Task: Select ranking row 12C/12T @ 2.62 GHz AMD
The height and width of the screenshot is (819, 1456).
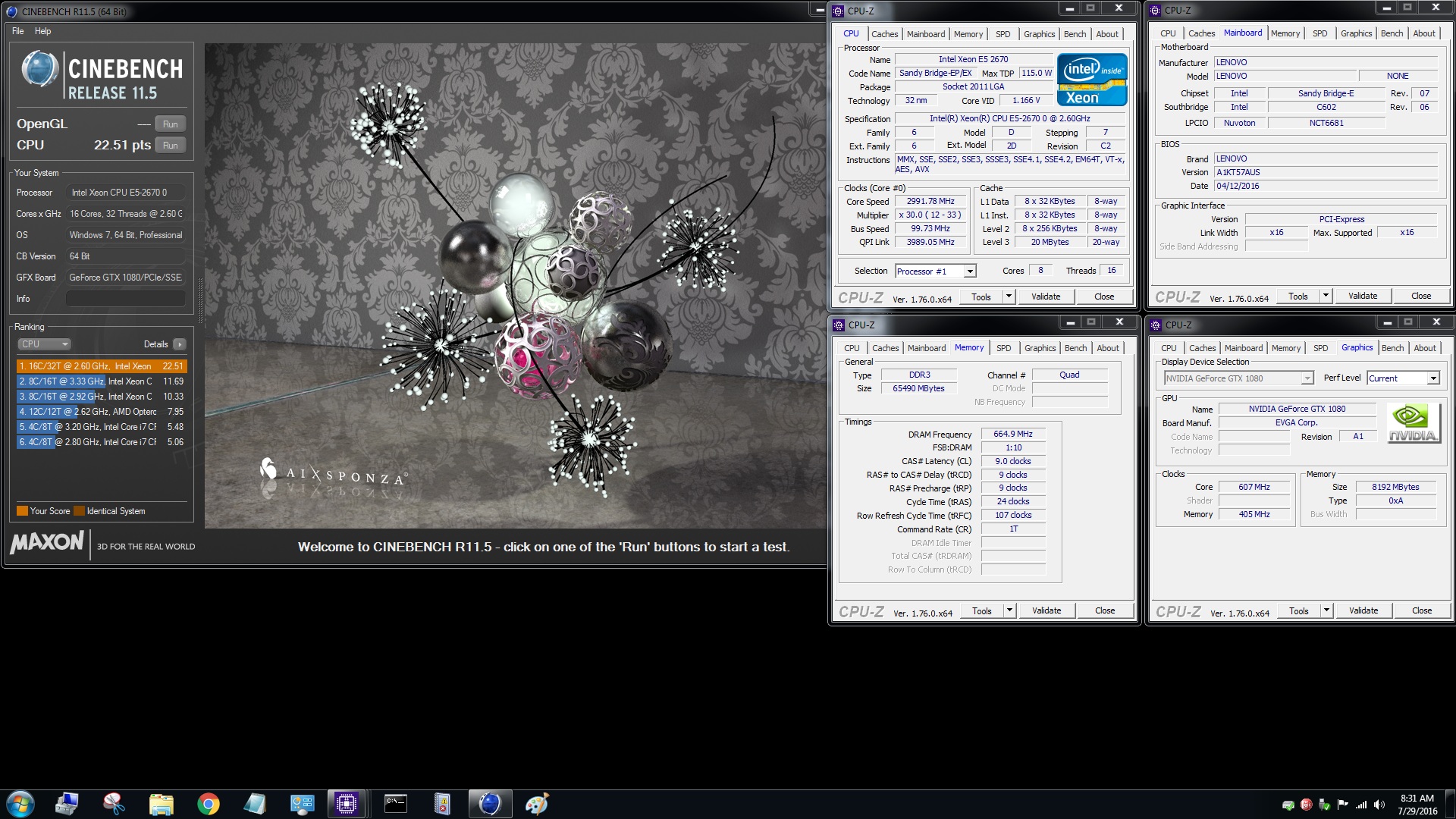Action: 102,412
